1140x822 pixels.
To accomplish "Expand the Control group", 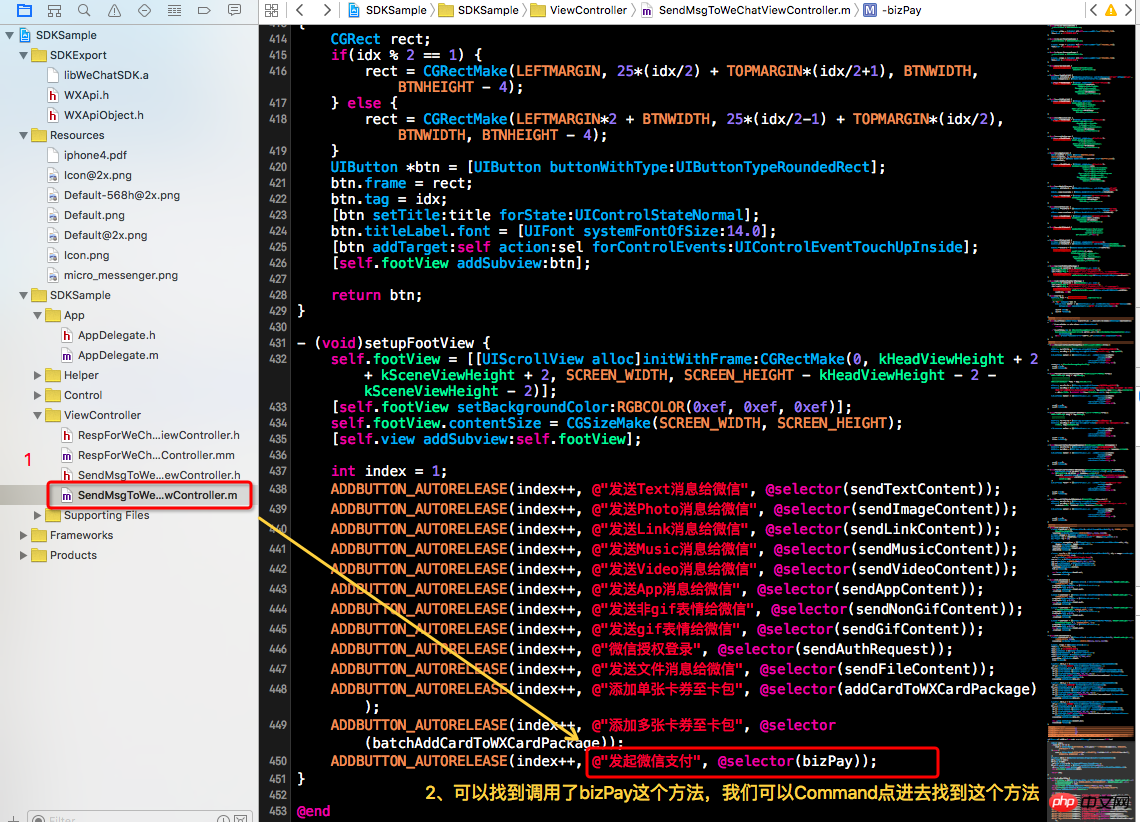I will click(37, 395).
